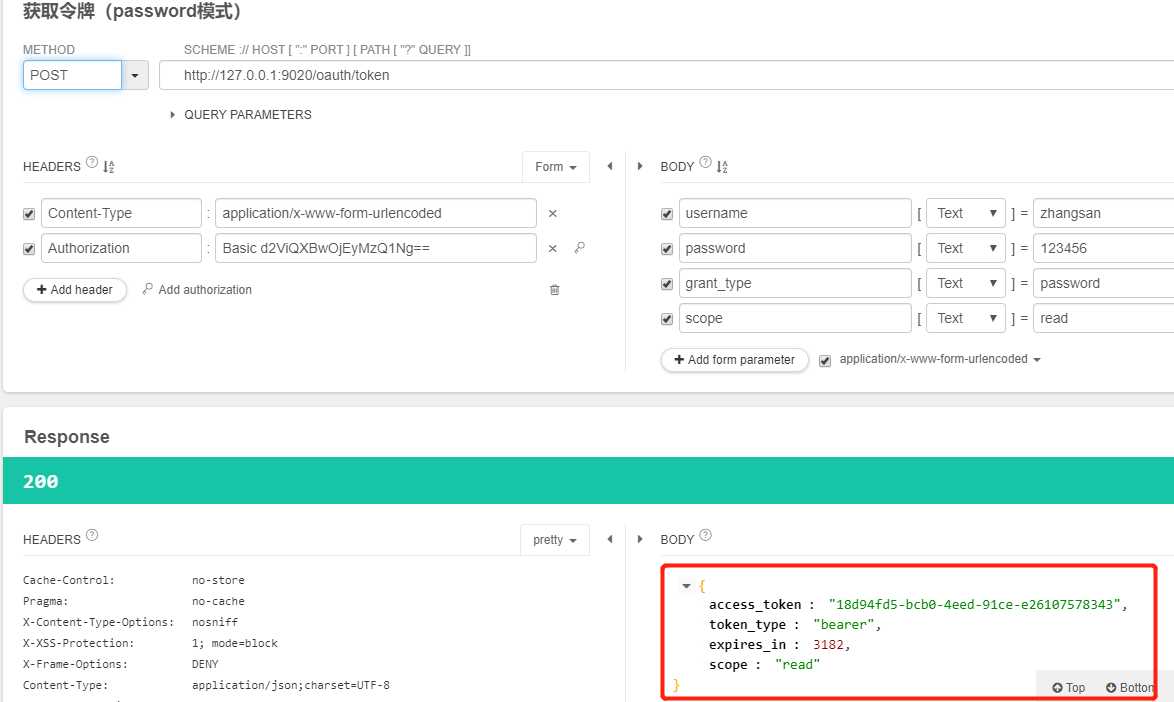Toggle the scope parameter checkbox

coord(667,320)
